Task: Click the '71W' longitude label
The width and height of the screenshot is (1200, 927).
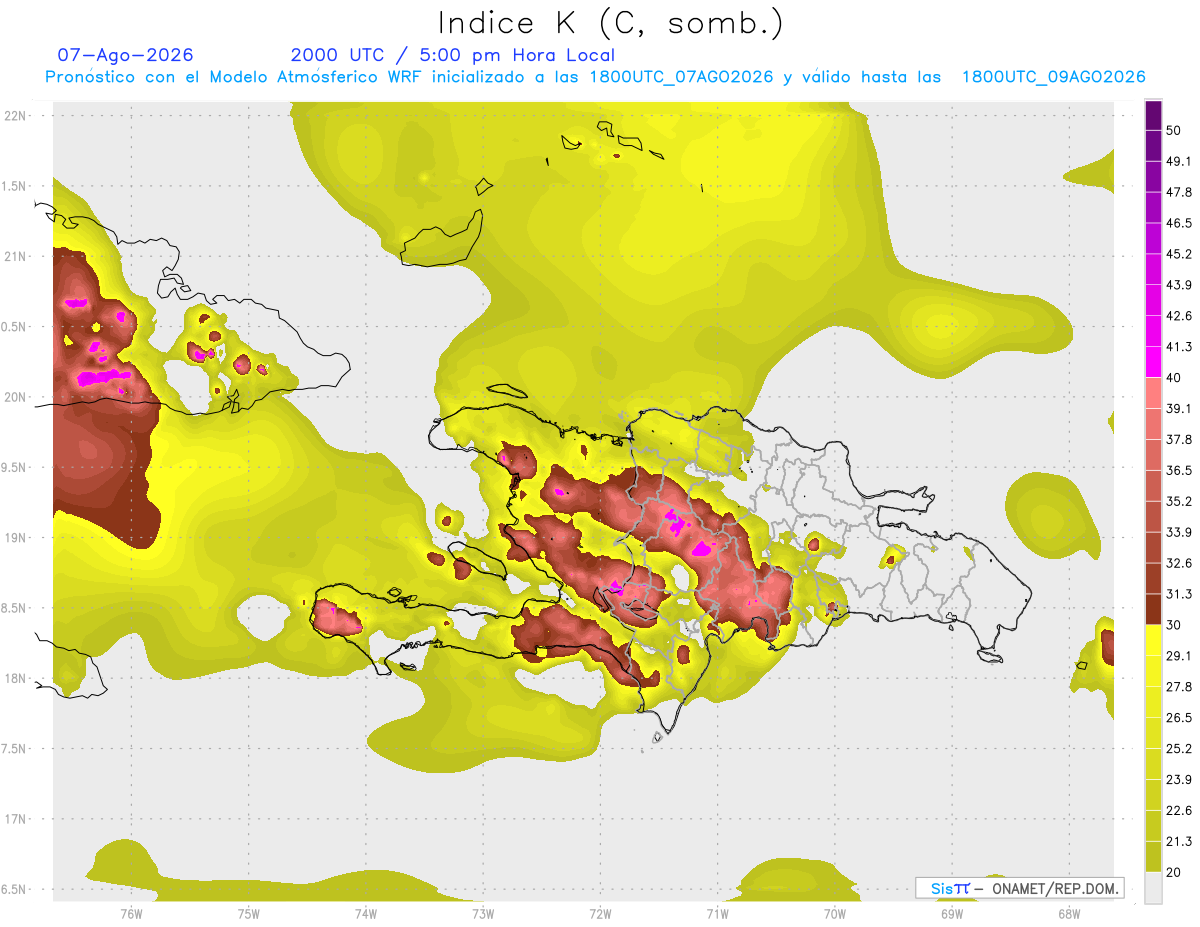Action: coord(717,913)
